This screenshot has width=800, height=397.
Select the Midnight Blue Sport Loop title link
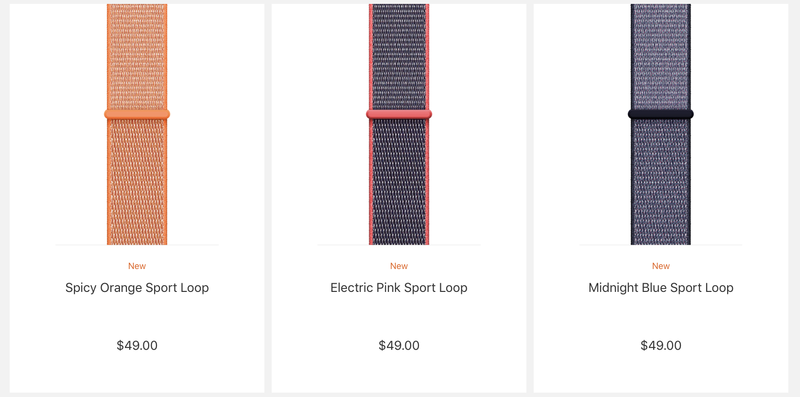(x=661, y=288)
